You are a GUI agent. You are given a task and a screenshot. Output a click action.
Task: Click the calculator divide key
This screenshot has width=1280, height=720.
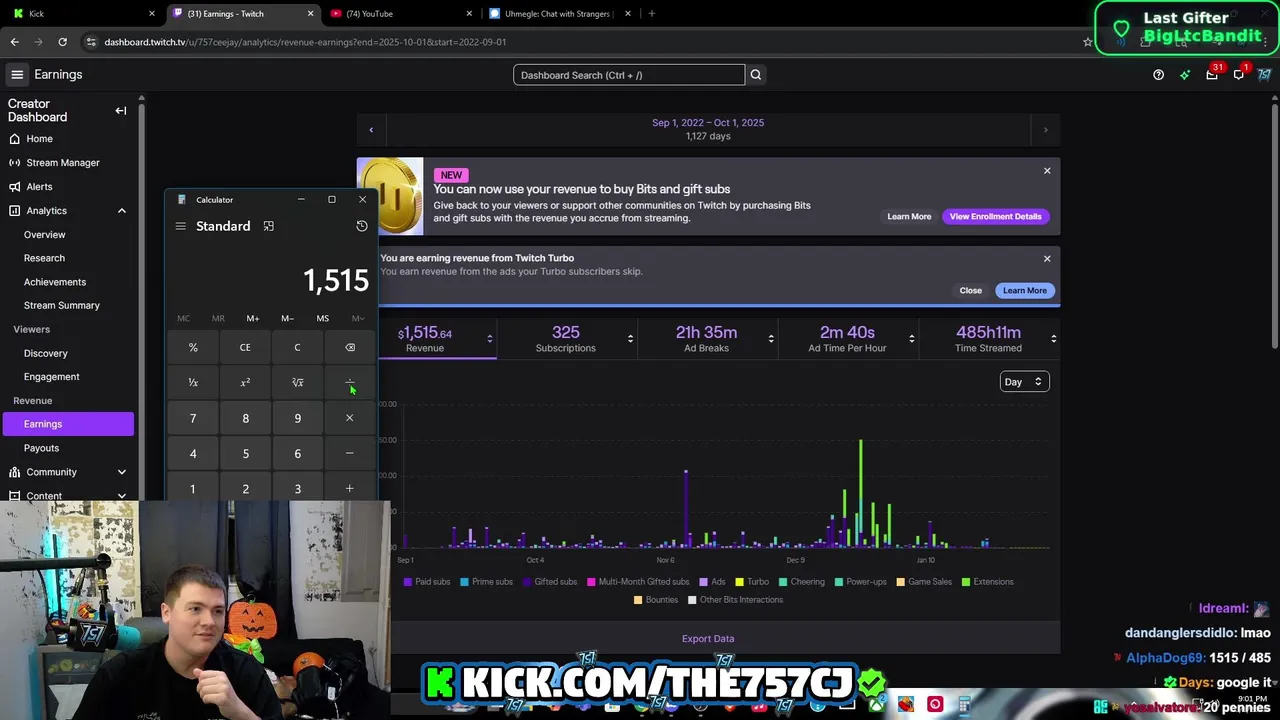point(350,382)
